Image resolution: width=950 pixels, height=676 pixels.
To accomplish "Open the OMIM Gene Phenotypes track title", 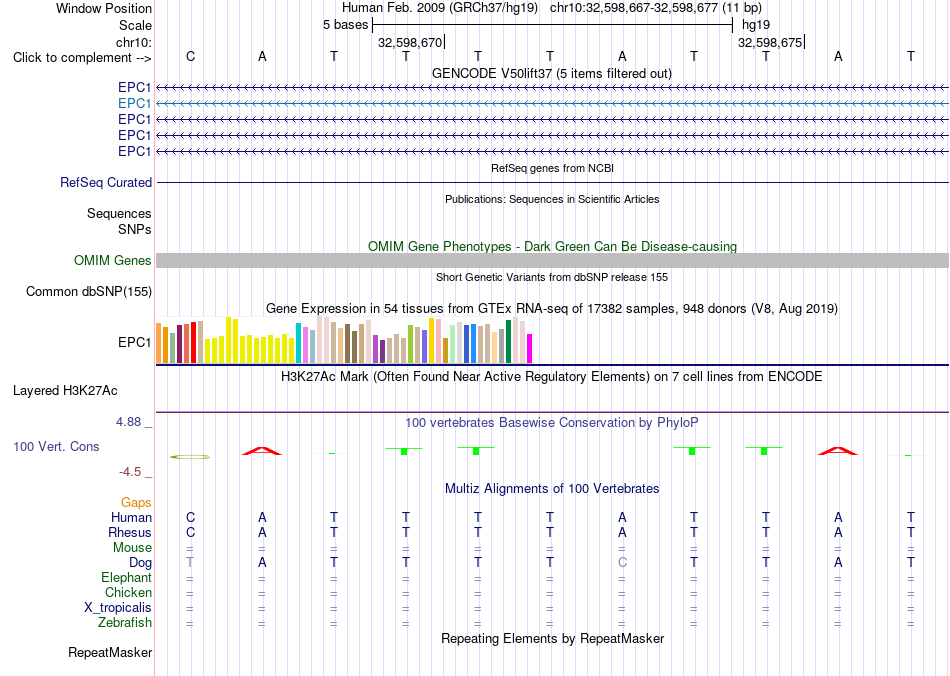I will [552, 247].
